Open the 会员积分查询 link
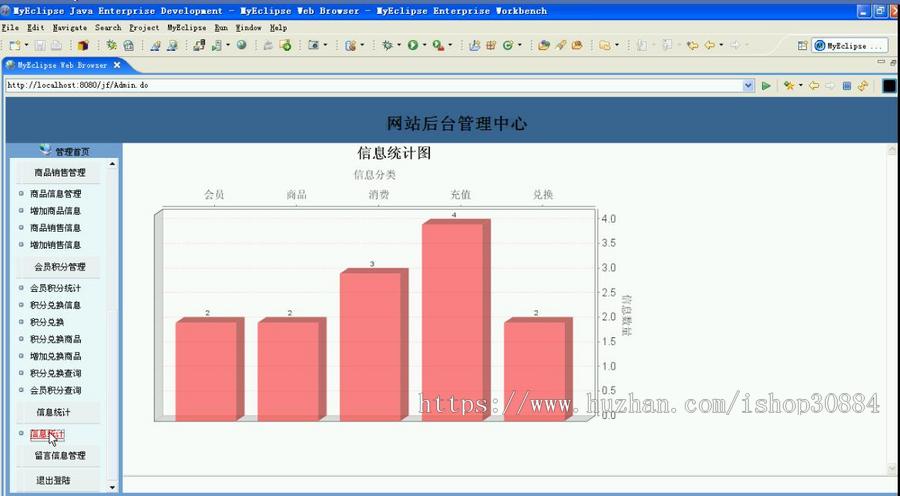 pos(56,390)
